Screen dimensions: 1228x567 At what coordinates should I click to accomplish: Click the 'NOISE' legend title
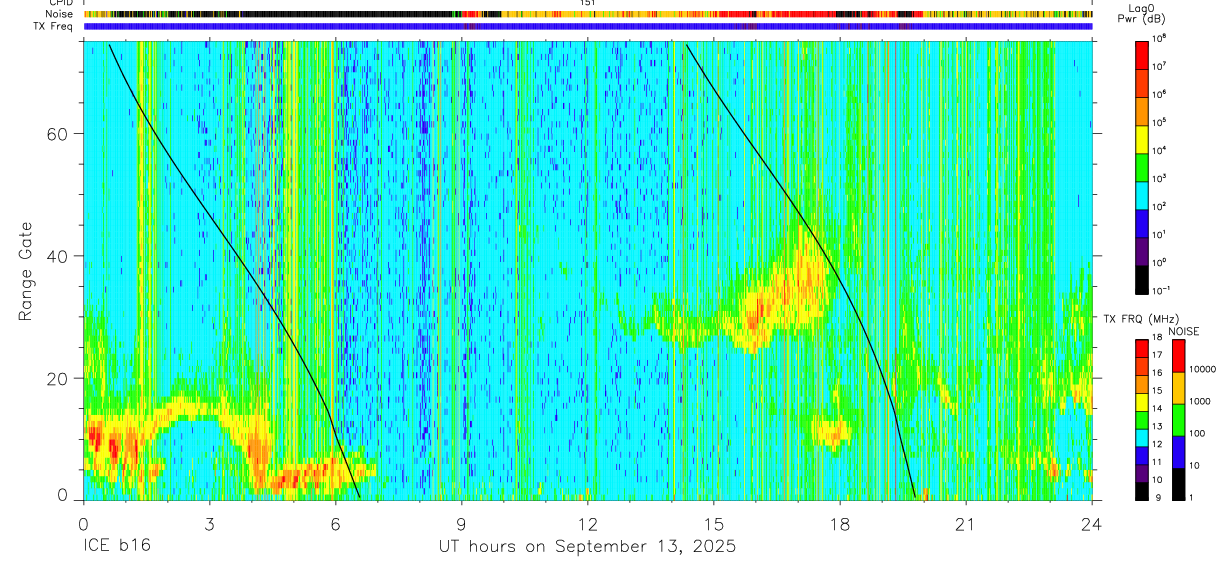click(1183, 331)
